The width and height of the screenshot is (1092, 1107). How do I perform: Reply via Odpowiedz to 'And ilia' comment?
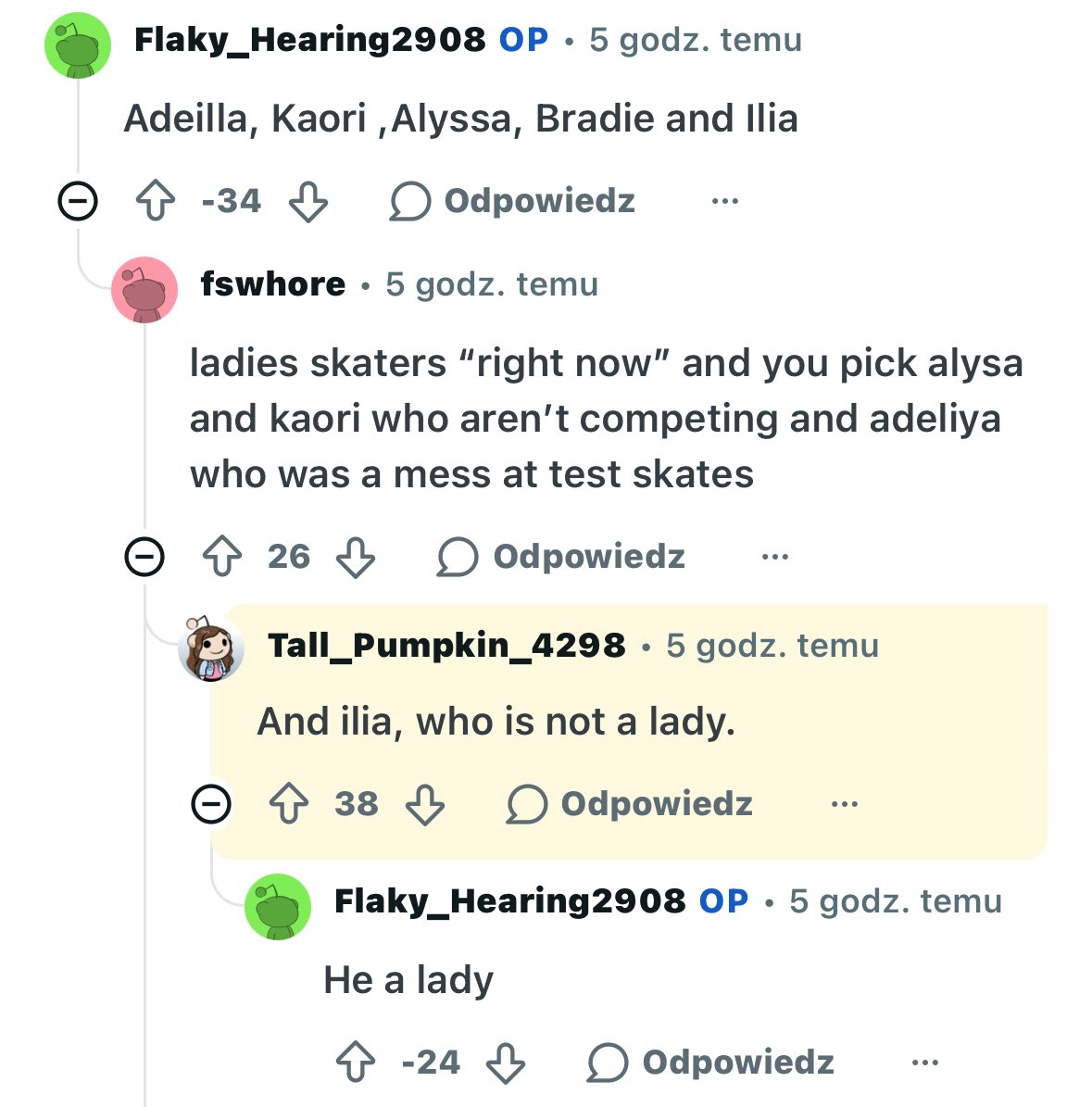pyautogui.click(x=630, y=803)
